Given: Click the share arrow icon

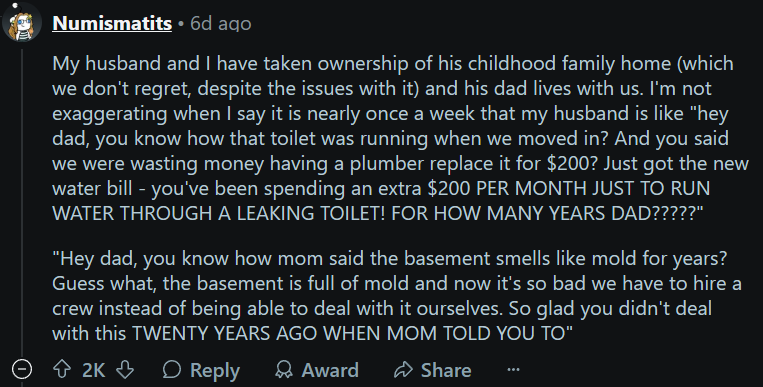Looking at the screenshot, I should coord(403,369).
